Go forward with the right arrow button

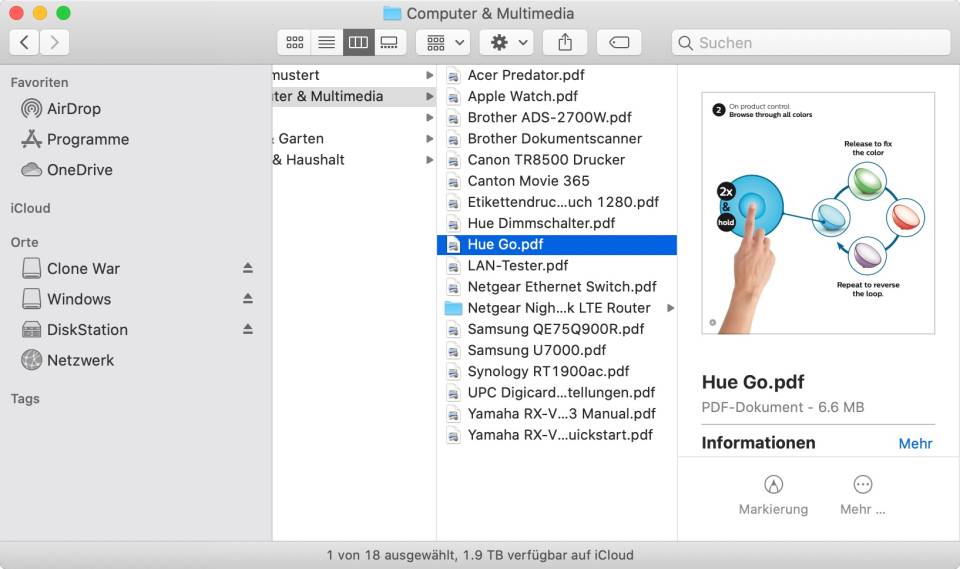pyautogui.click(x=54, y=42)
